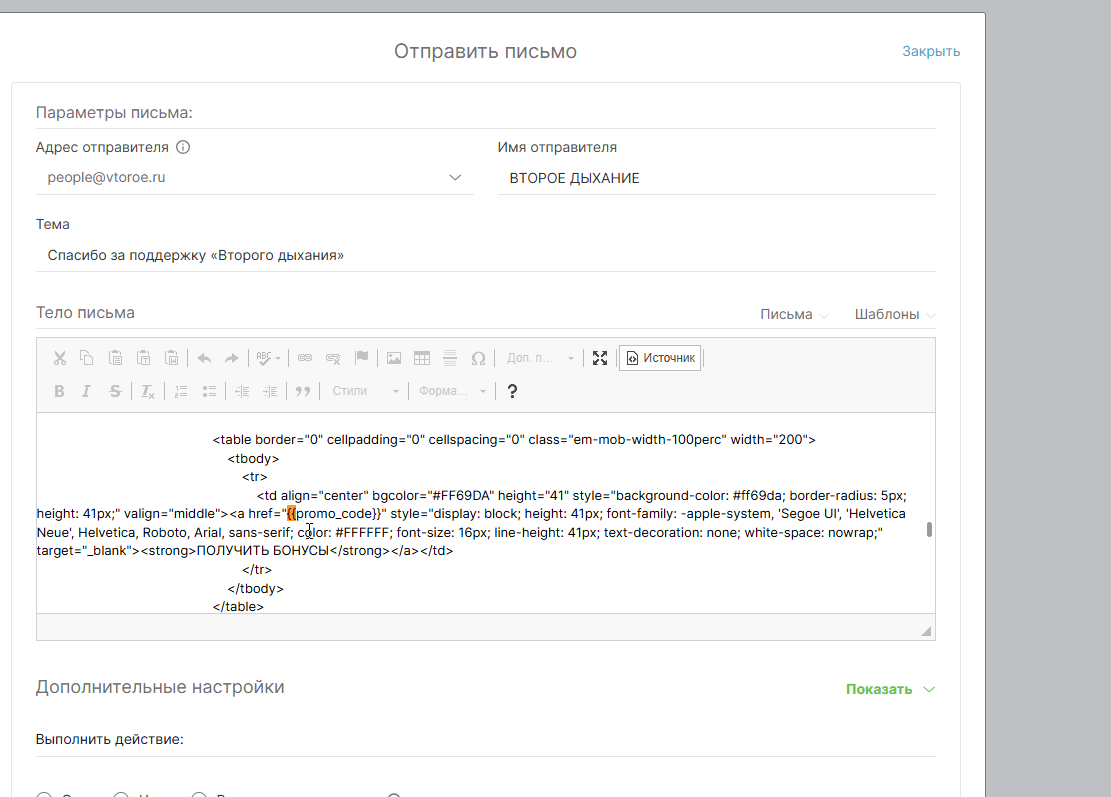Click the Paste clipboard icon
This screenshot has width=1111, height=797.
[115, 358]
